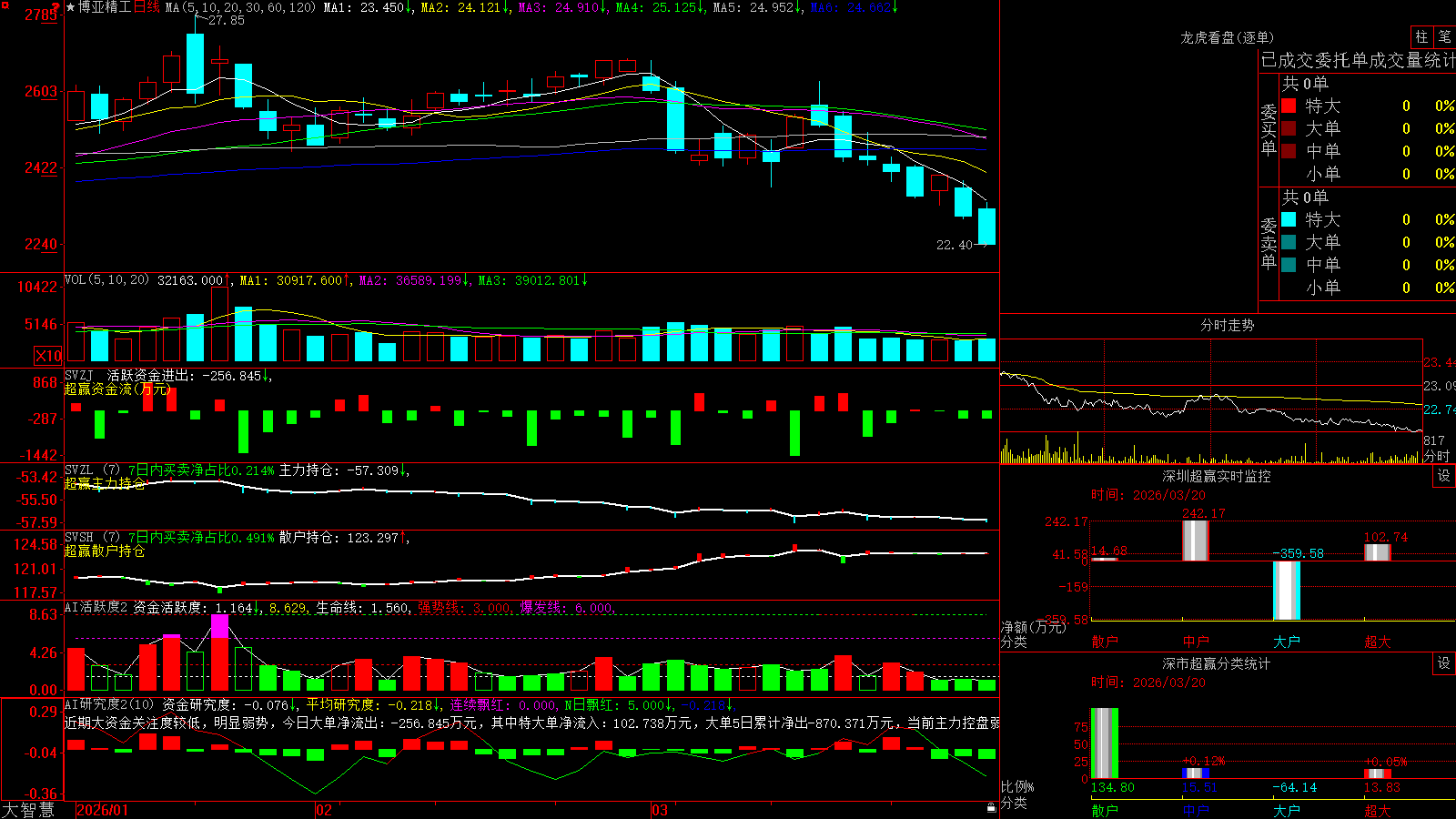Viewport: 1456px width, 819px height.
Task: Click the 2603 price axis label
Action: 41,91
